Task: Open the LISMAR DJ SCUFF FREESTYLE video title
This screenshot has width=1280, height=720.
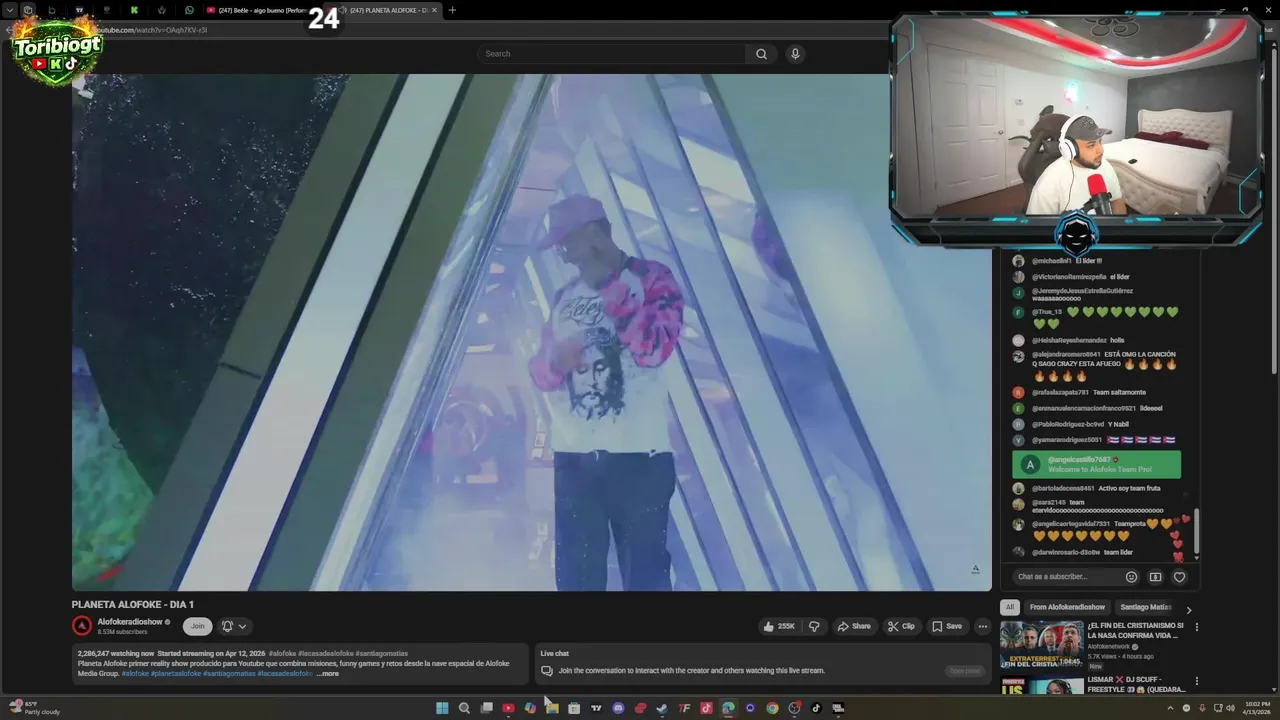Action: point(1136,684)
